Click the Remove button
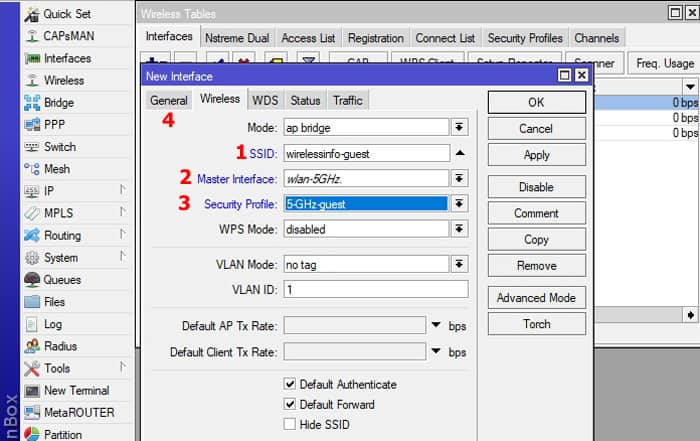The image size is (700, 441). (537, 266)
